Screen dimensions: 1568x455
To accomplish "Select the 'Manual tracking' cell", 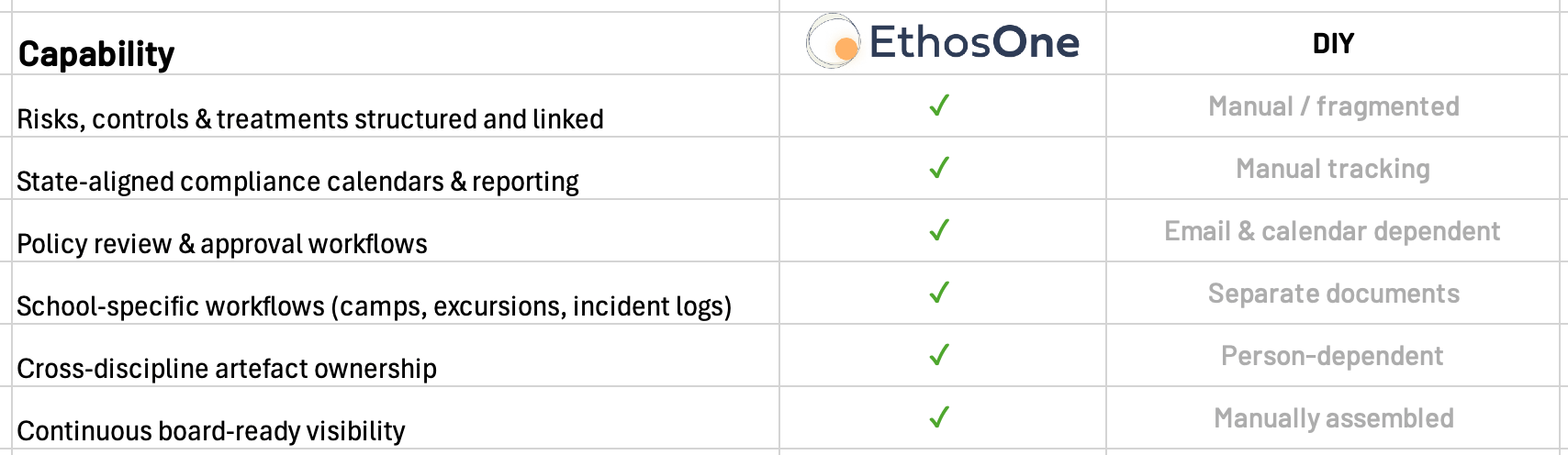I will 1333,169.
